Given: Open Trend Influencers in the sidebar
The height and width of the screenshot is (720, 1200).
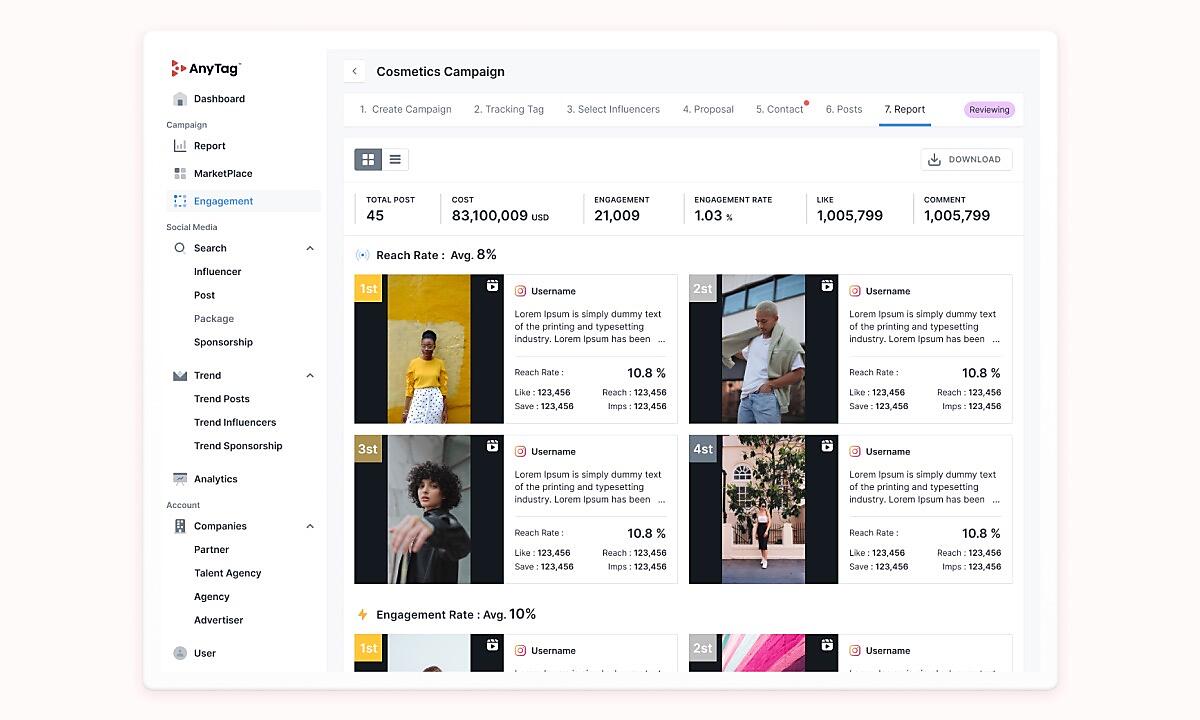Looking at the screenshot, I should 235,422.
